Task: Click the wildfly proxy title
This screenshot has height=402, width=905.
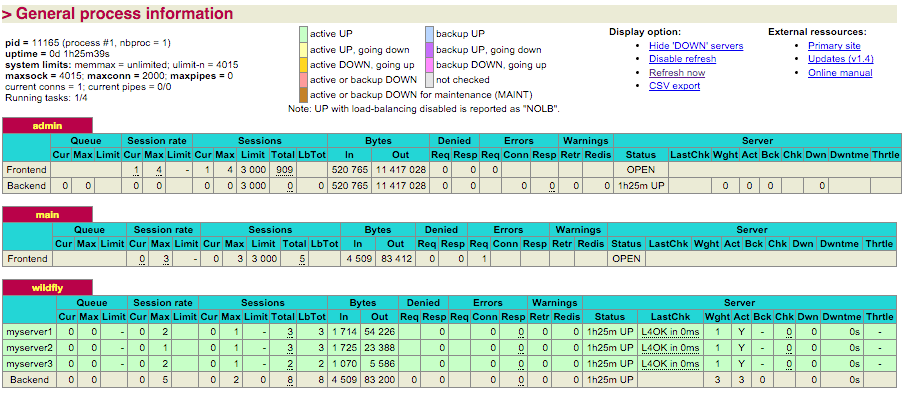Action: pos(48,287)
